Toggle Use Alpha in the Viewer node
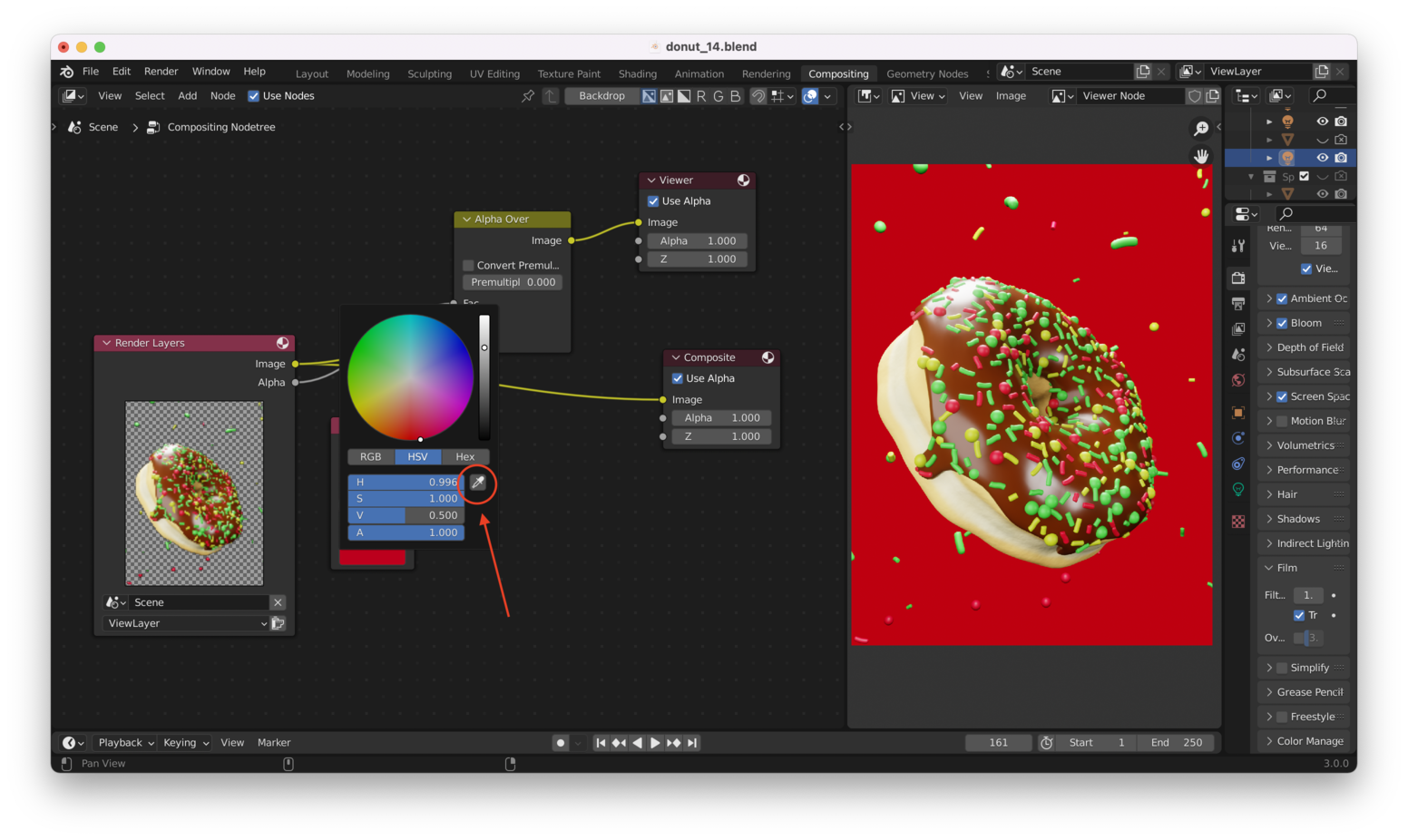Screen dimensions: 1408x840 [653, 201]
